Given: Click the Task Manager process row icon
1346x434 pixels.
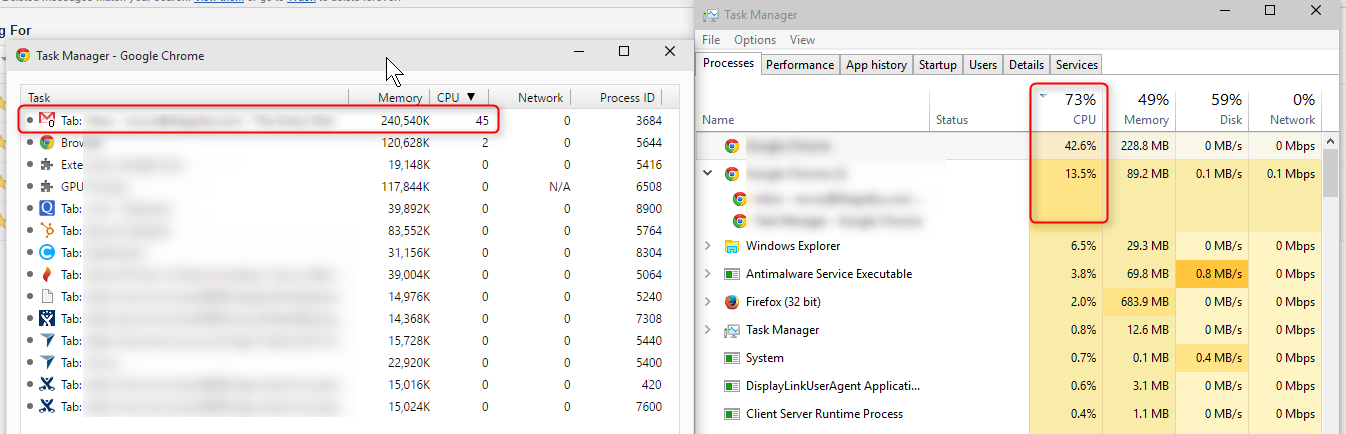Looking at the screenshot, I should coord(731,330).
